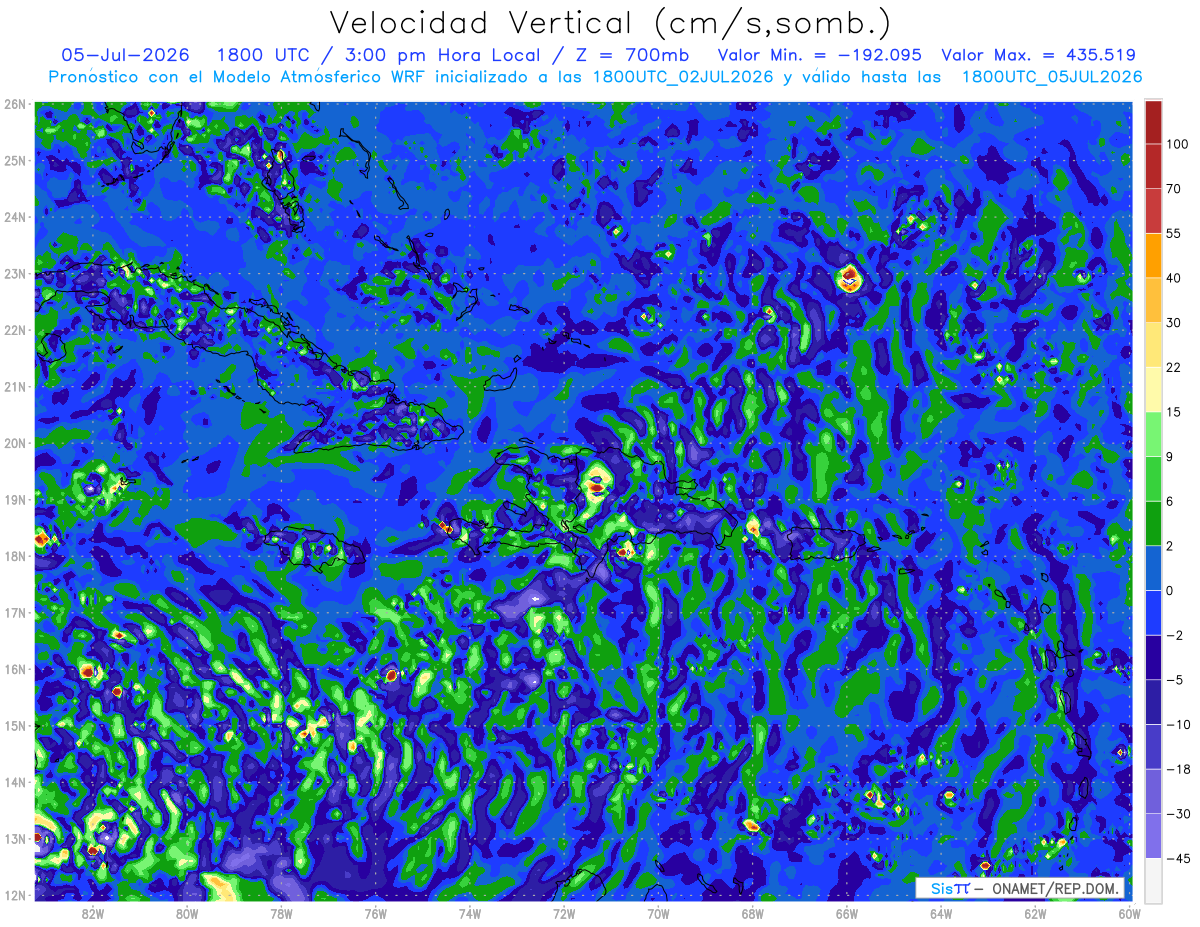The image size is (1200, 927).
Task: Click the '24N' latitude label
Action: coord(15,217)
